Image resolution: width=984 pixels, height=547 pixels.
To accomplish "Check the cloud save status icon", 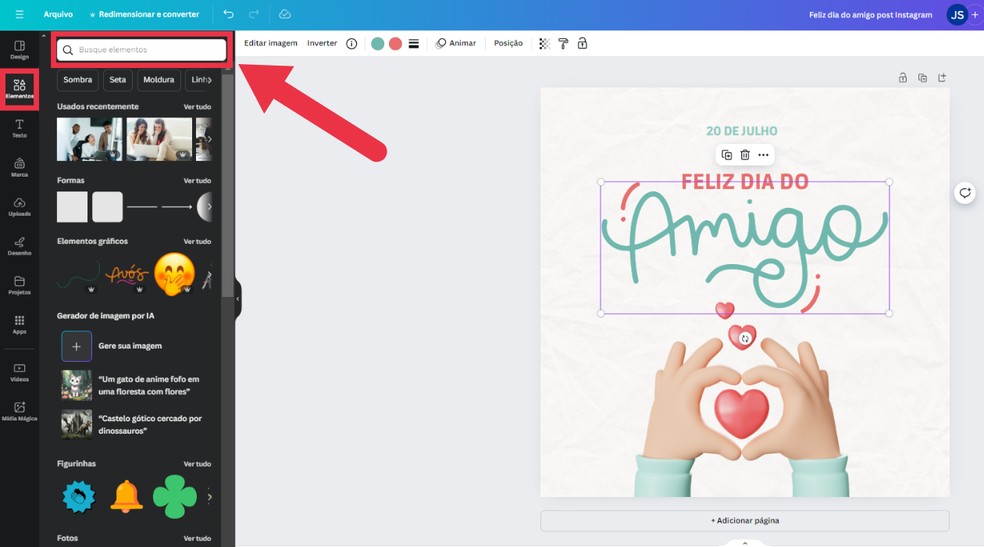I will pyautogui.click(x=284, y=14).
